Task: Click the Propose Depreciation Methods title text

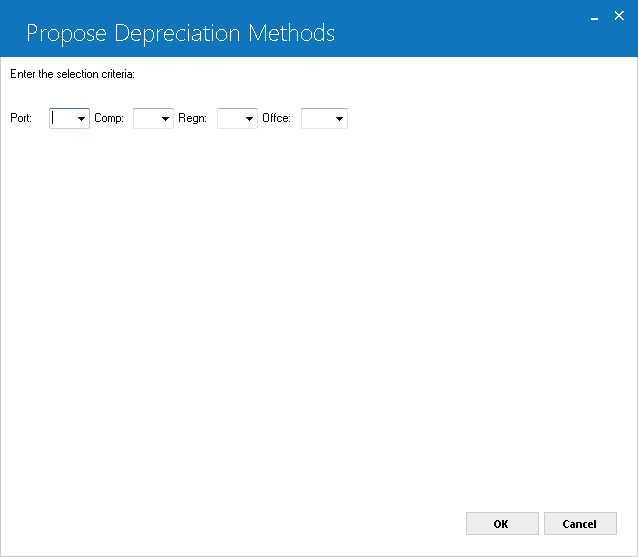Action: pyautogui.click(x=181, y=33)
